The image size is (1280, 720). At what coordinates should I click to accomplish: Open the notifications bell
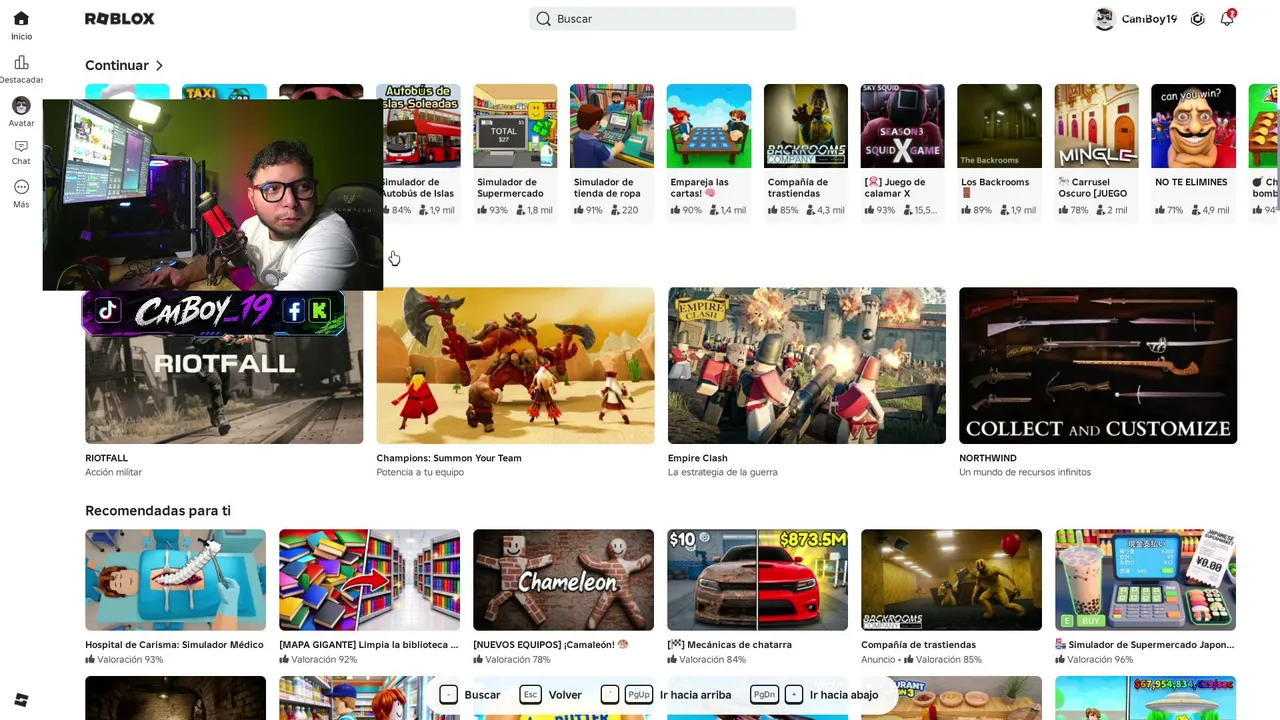(x=1227, y=19)
